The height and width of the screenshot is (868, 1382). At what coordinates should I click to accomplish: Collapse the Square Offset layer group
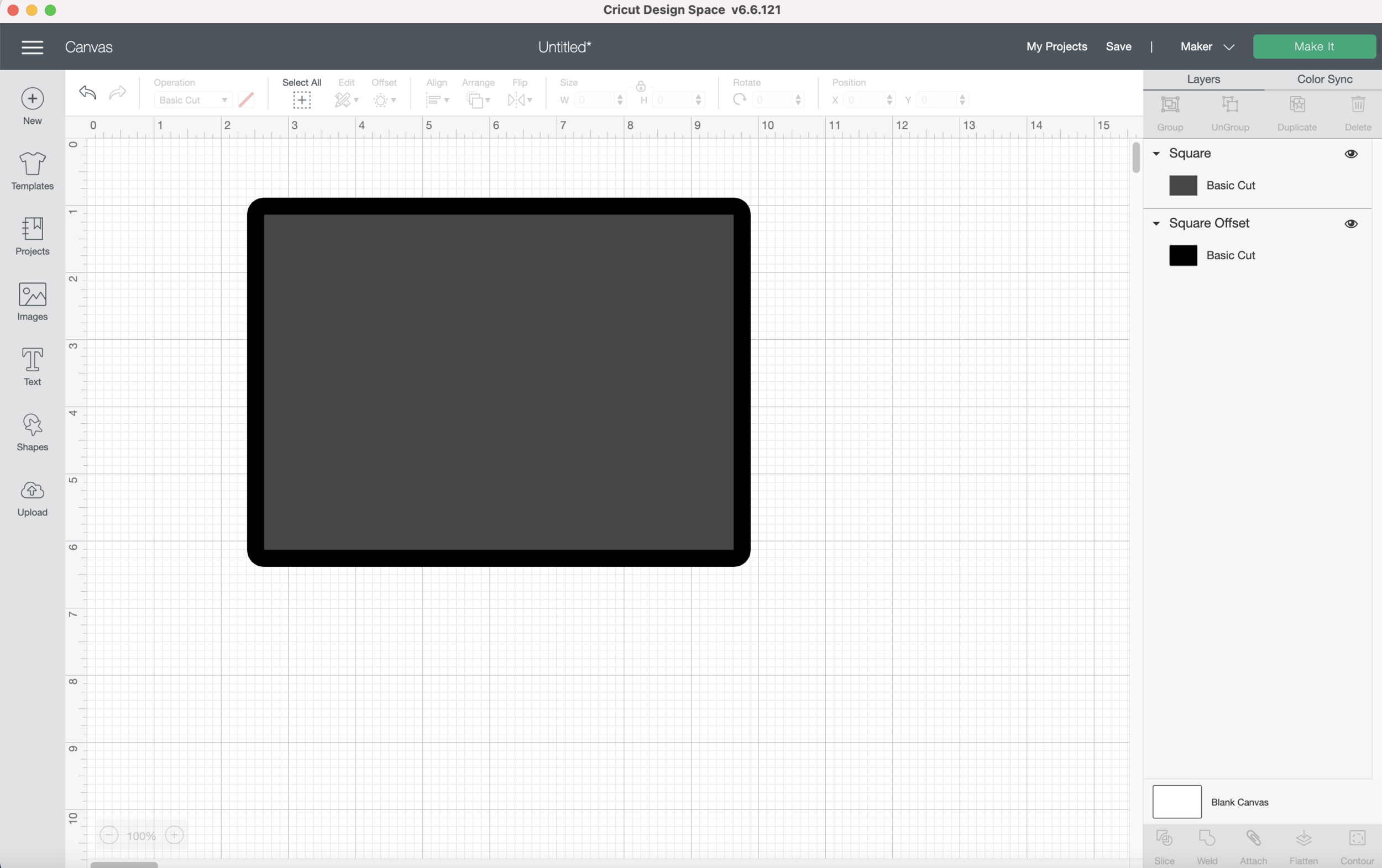1156,224
